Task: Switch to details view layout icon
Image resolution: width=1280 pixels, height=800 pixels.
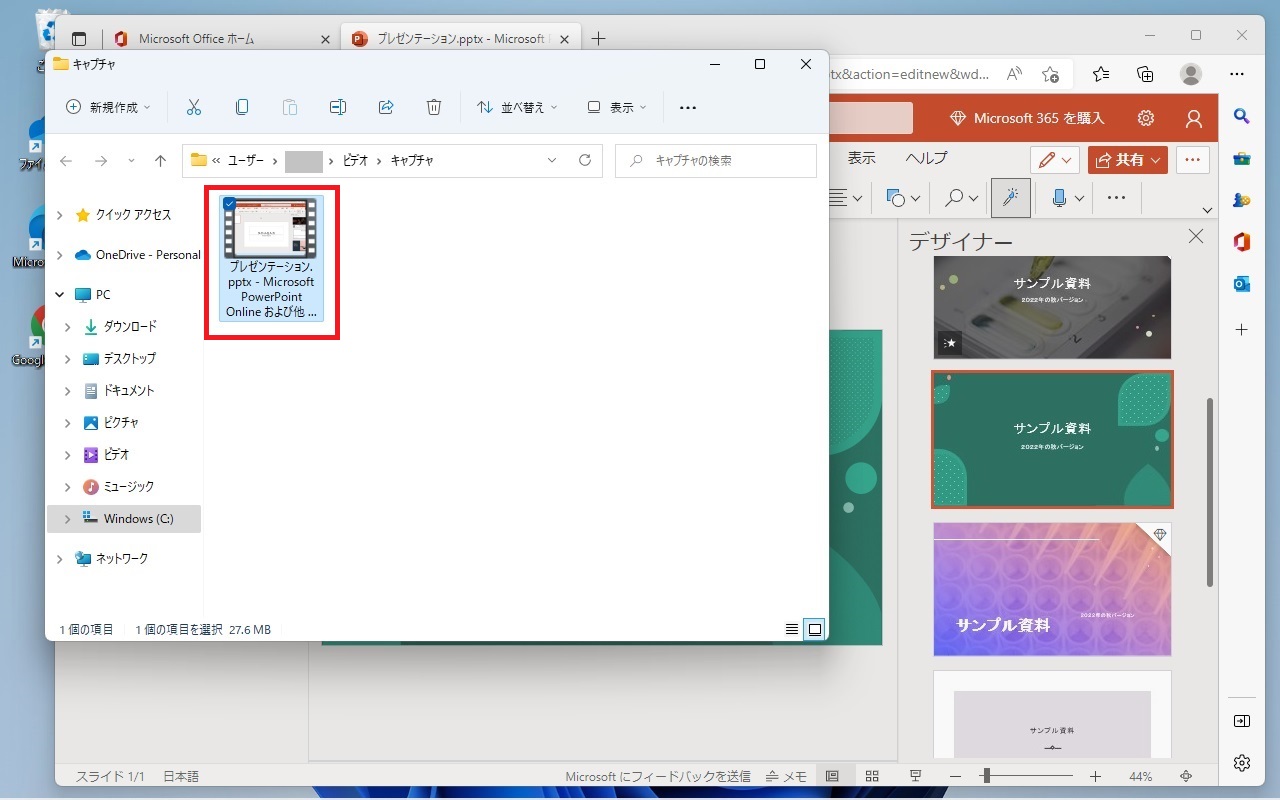Action: coord(792,630)
